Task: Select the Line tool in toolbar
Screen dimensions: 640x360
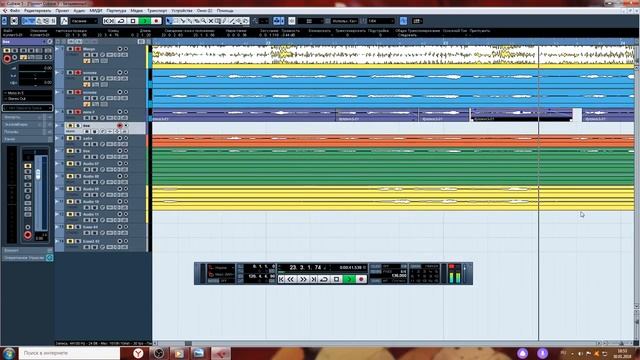Action: pos(231,21)
